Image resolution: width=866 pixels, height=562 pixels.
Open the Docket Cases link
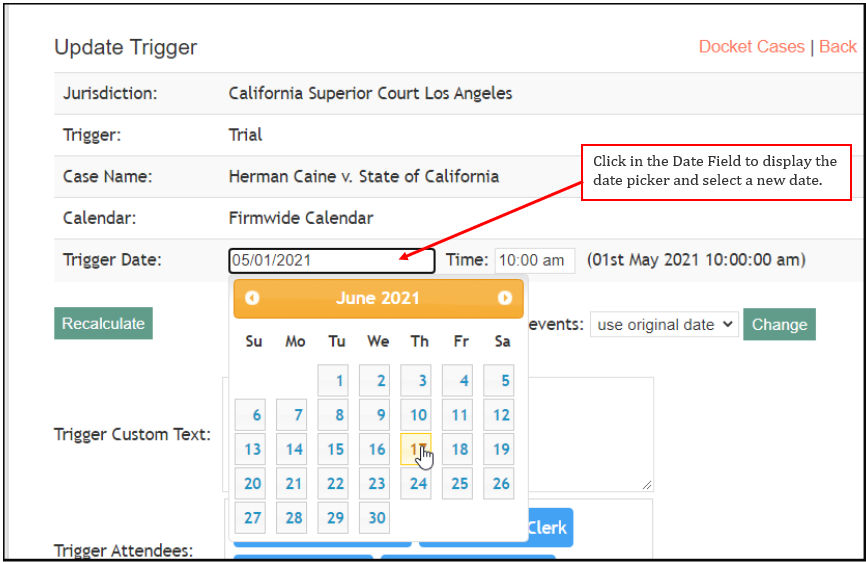coord(751,47)
